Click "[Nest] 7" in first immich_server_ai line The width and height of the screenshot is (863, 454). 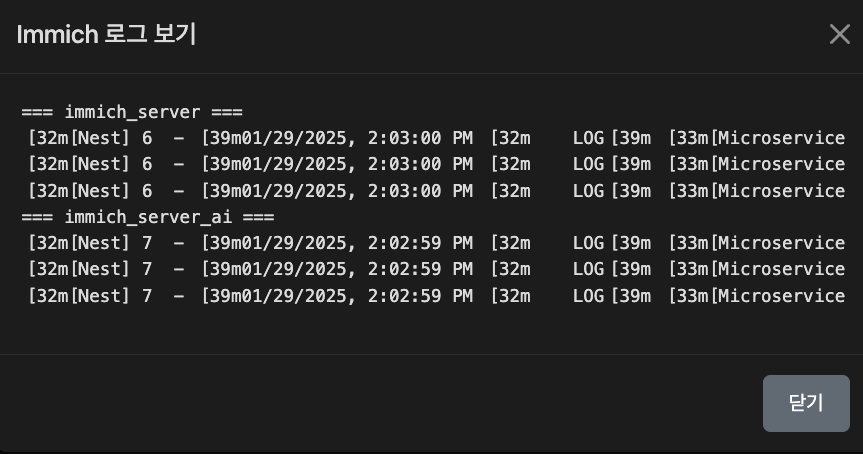110,243
